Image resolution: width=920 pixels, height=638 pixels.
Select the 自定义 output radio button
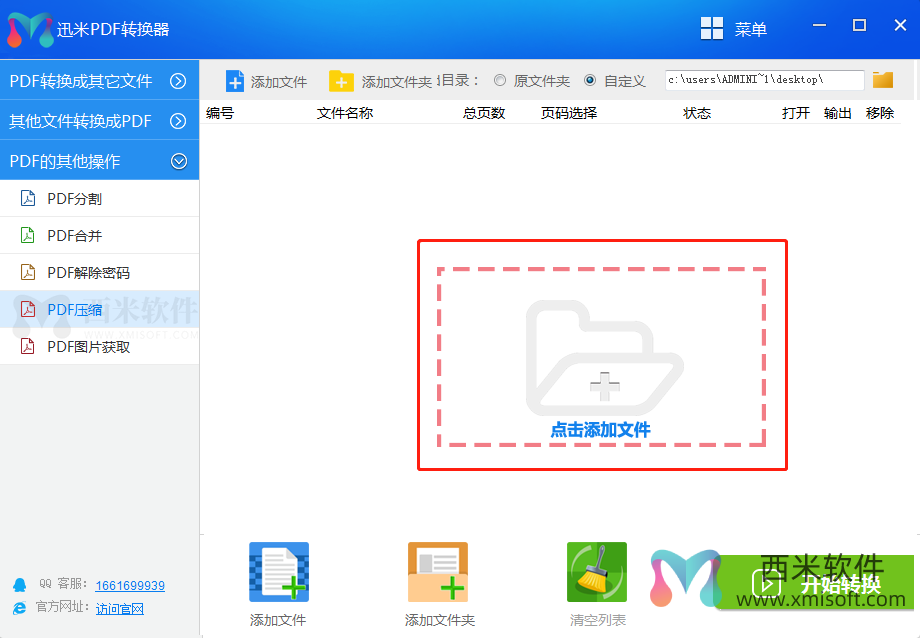(x=590, y=81)
